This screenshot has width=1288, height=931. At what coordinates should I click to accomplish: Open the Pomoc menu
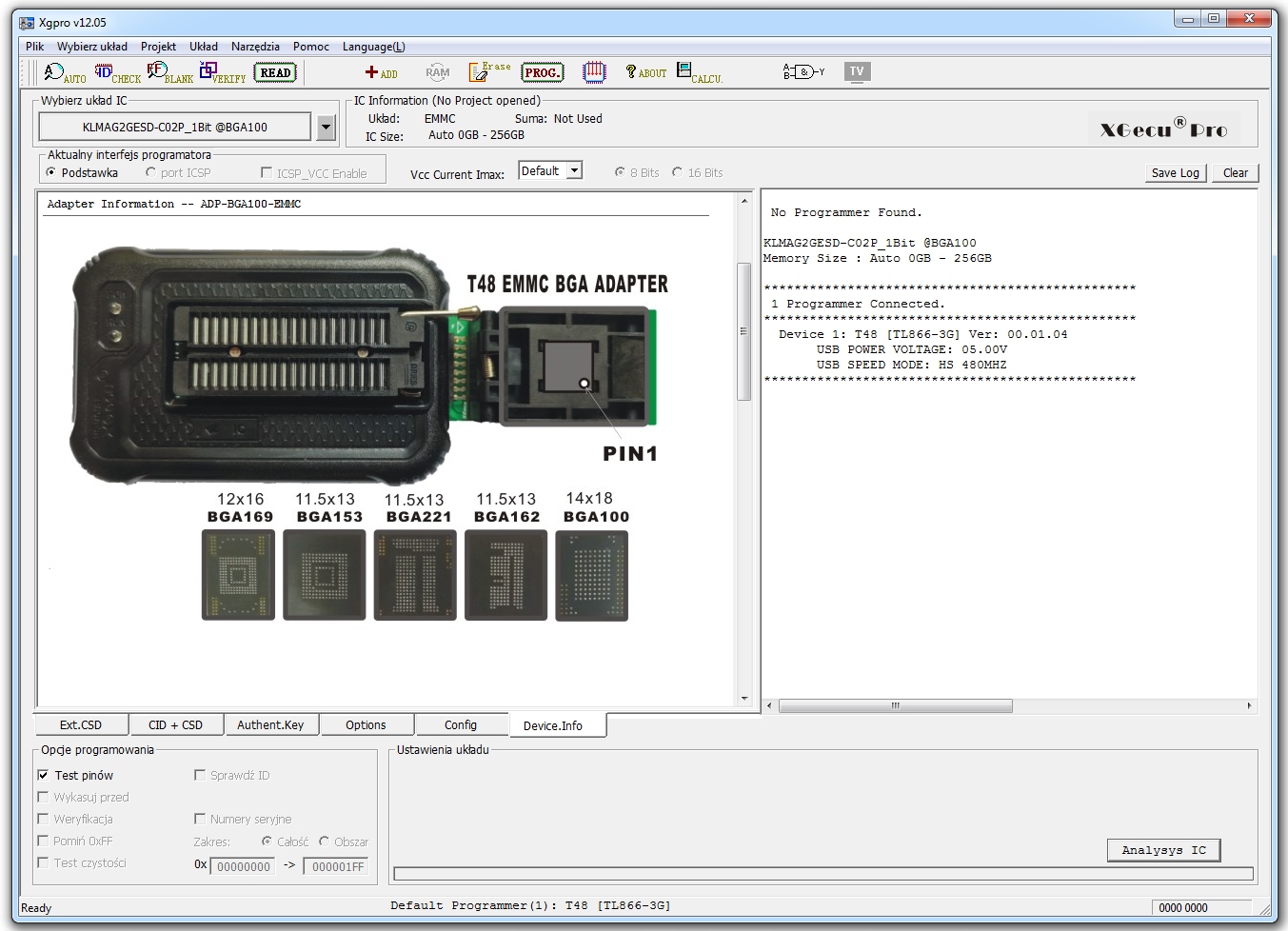[x=311, y=47]
